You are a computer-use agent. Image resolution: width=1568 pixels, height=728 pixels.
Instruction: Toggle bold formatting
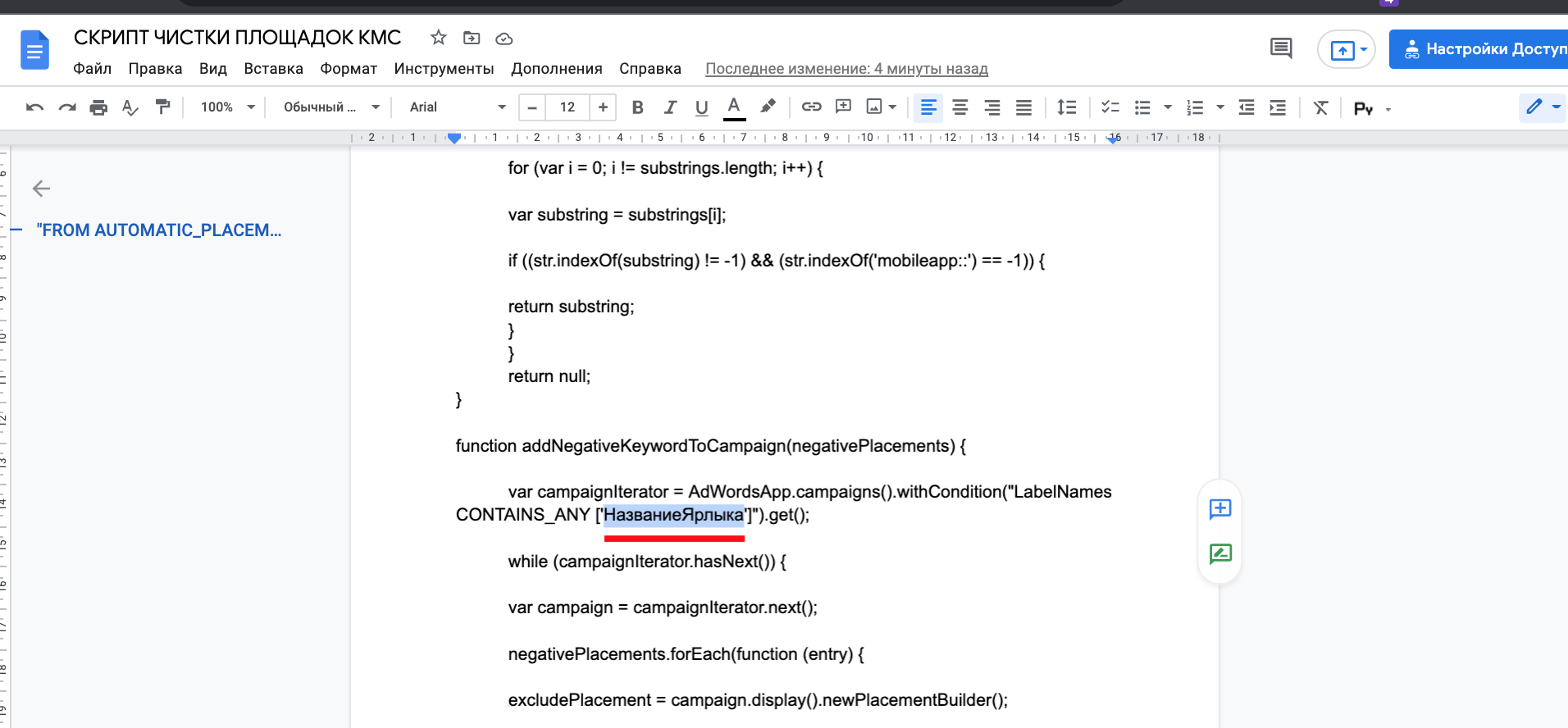coord(637,107)
